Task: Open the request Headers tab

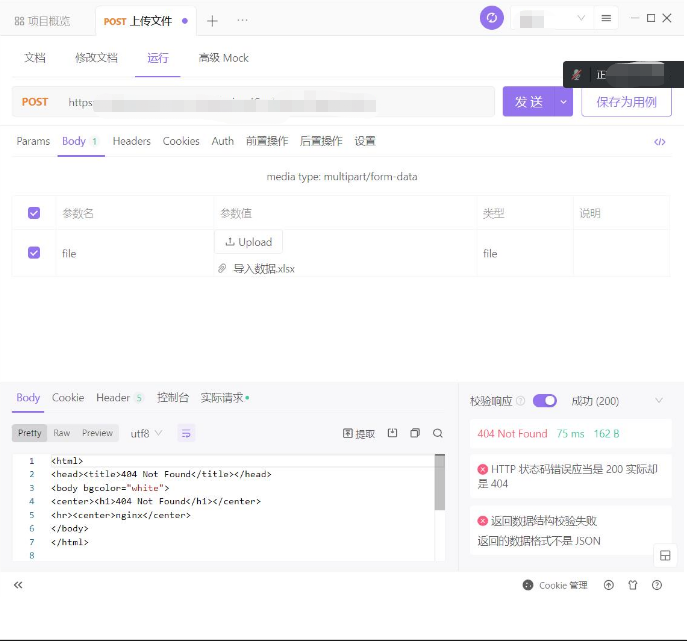Action: tap(131, 141)
